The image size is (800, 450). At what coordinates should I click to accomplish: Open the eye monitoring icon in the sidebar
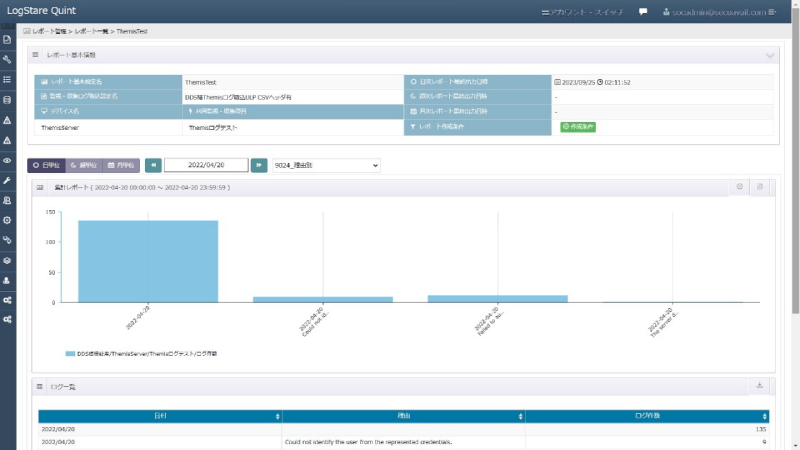7,160
